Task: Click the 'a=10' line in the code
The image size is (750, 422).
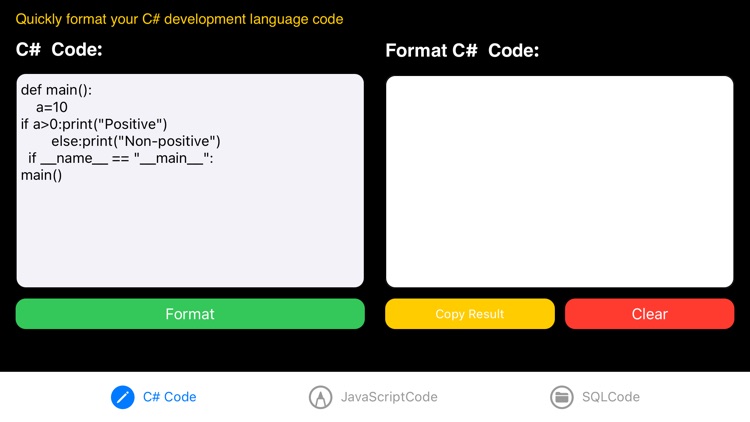Action: tap(52, 107)
